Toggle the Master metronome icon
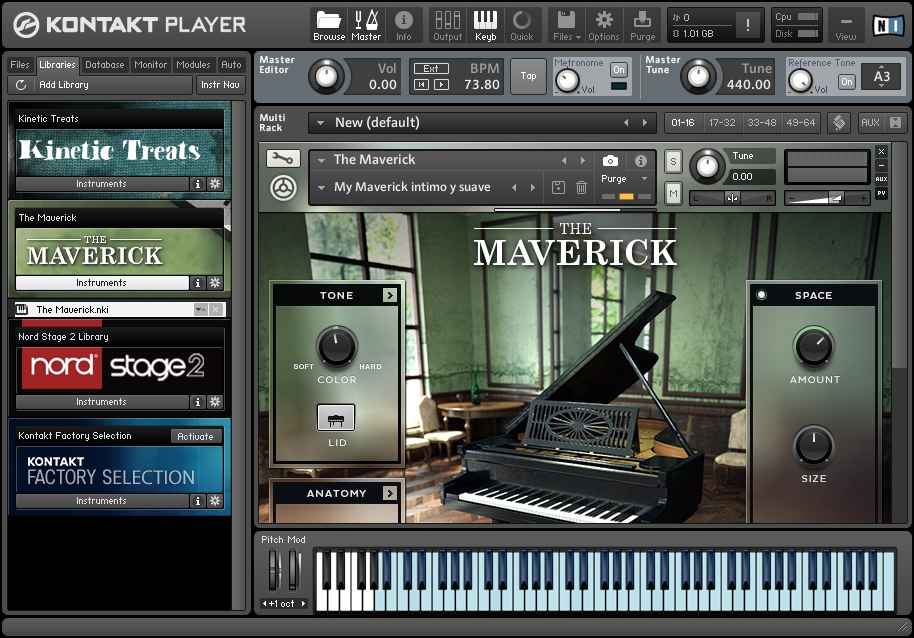This screenshot has height=638, width=914. click(x=366, y=26)
